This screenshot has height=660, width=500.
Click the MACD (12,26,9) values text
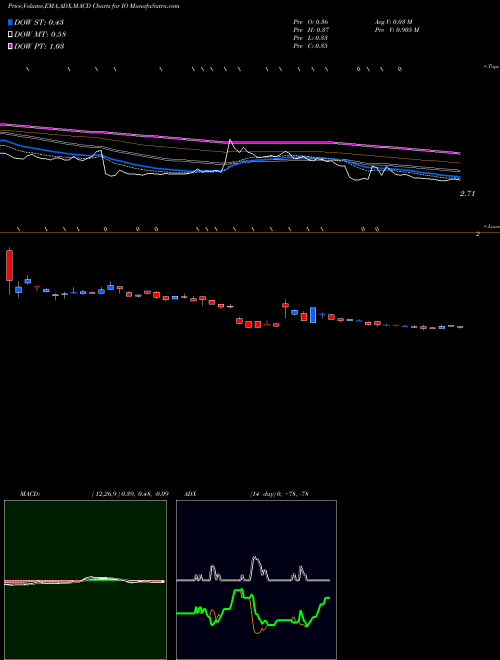point(130,494)
